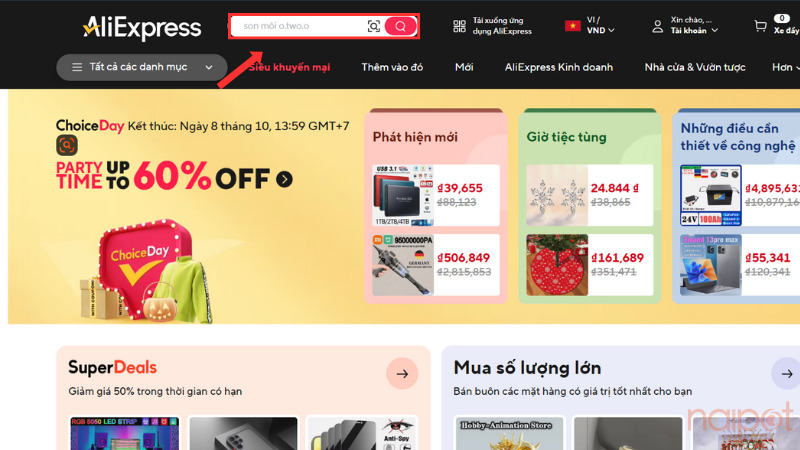Click the account user profile icon
This screenshot has height=450, width=800.
657,27
